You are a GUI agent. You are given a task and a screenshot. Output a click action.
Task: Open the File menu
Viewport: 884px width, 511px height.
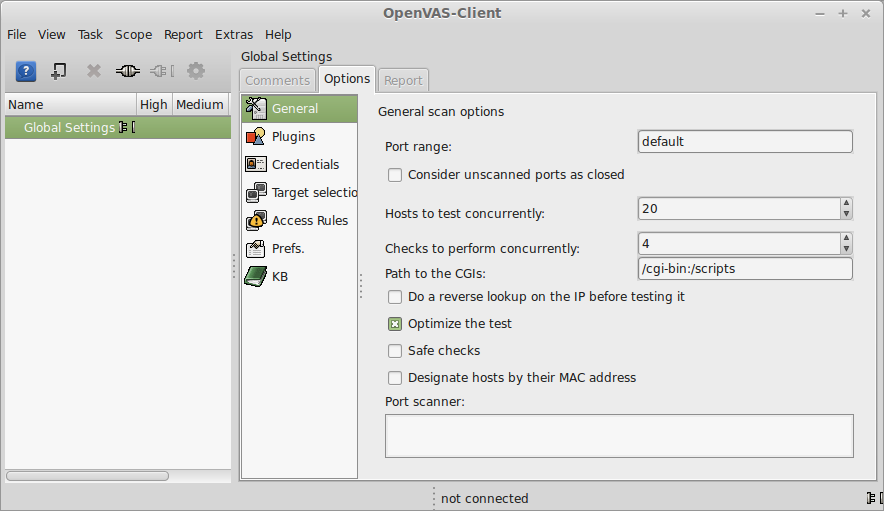(x=16, y=34)
